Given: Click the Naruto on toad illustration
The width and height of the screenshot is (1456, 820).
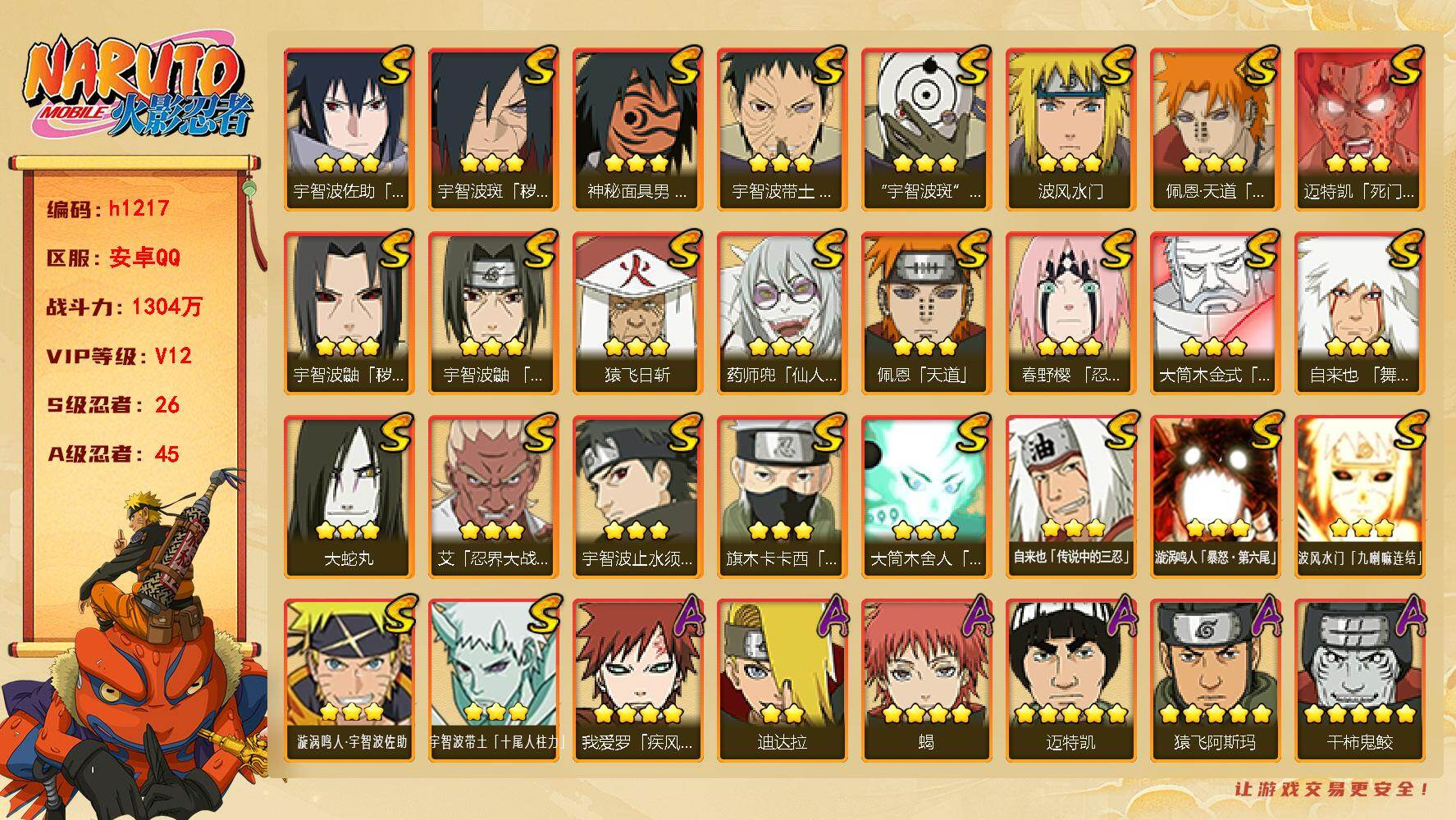Looking at the screenshot, I should tap(131, 648).
